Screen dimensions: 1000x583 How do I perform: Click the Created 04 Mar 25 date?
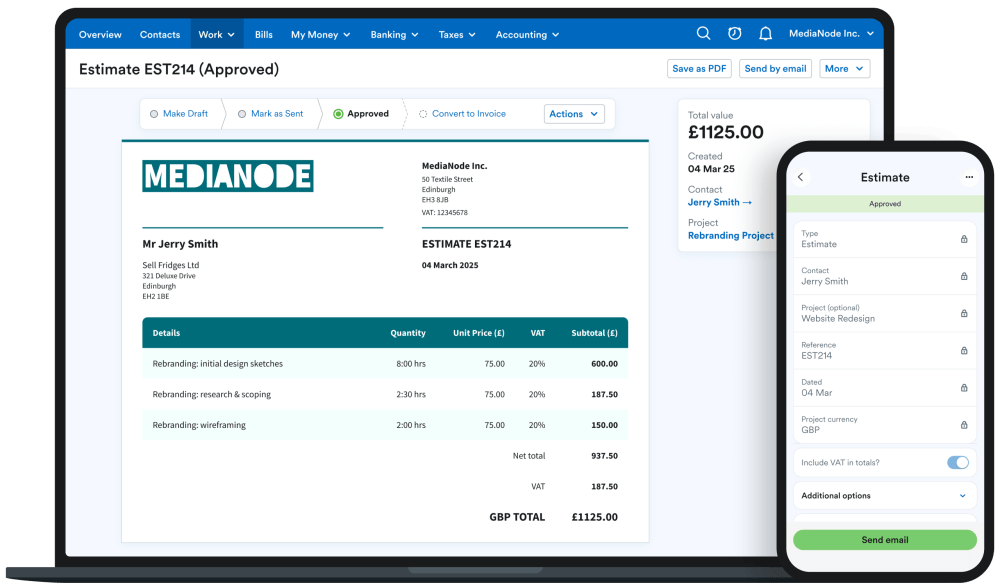[x=711, y=169]
